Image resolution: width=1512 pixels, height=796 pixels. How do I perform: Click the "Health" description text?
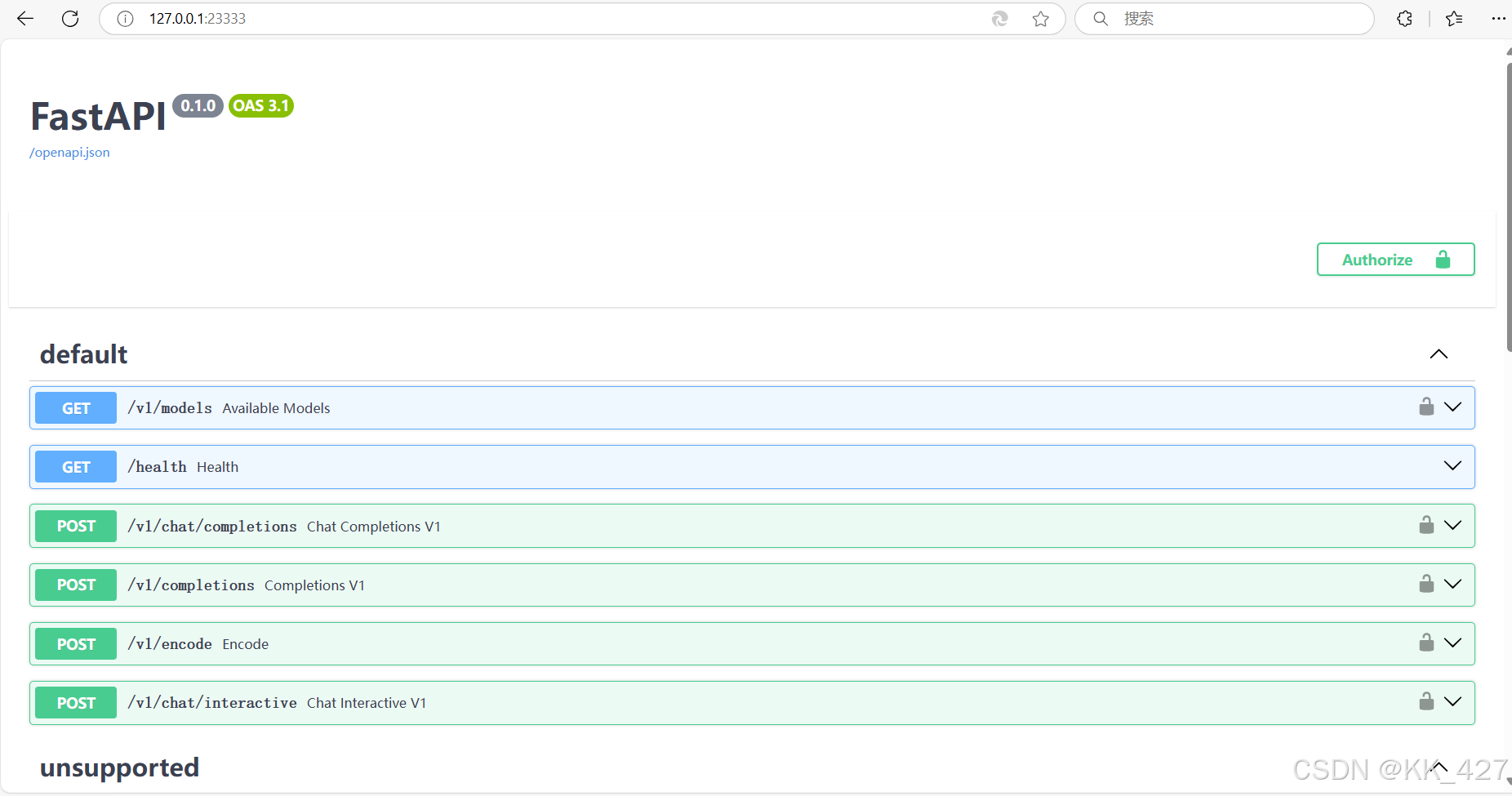(217, 467)
